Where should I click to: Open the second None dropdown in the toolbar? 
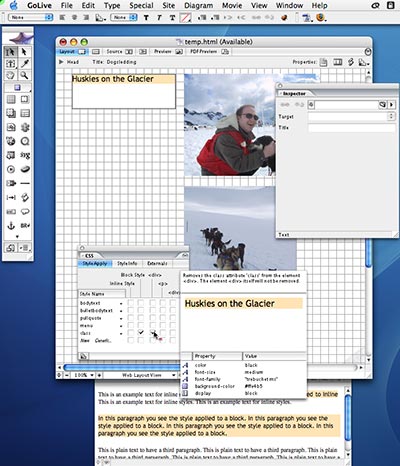(124, 17)
